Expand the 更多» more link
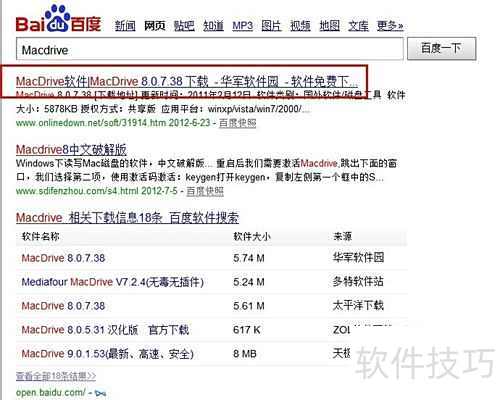Viewport: 500px width, 400px height. pos(390,25)
